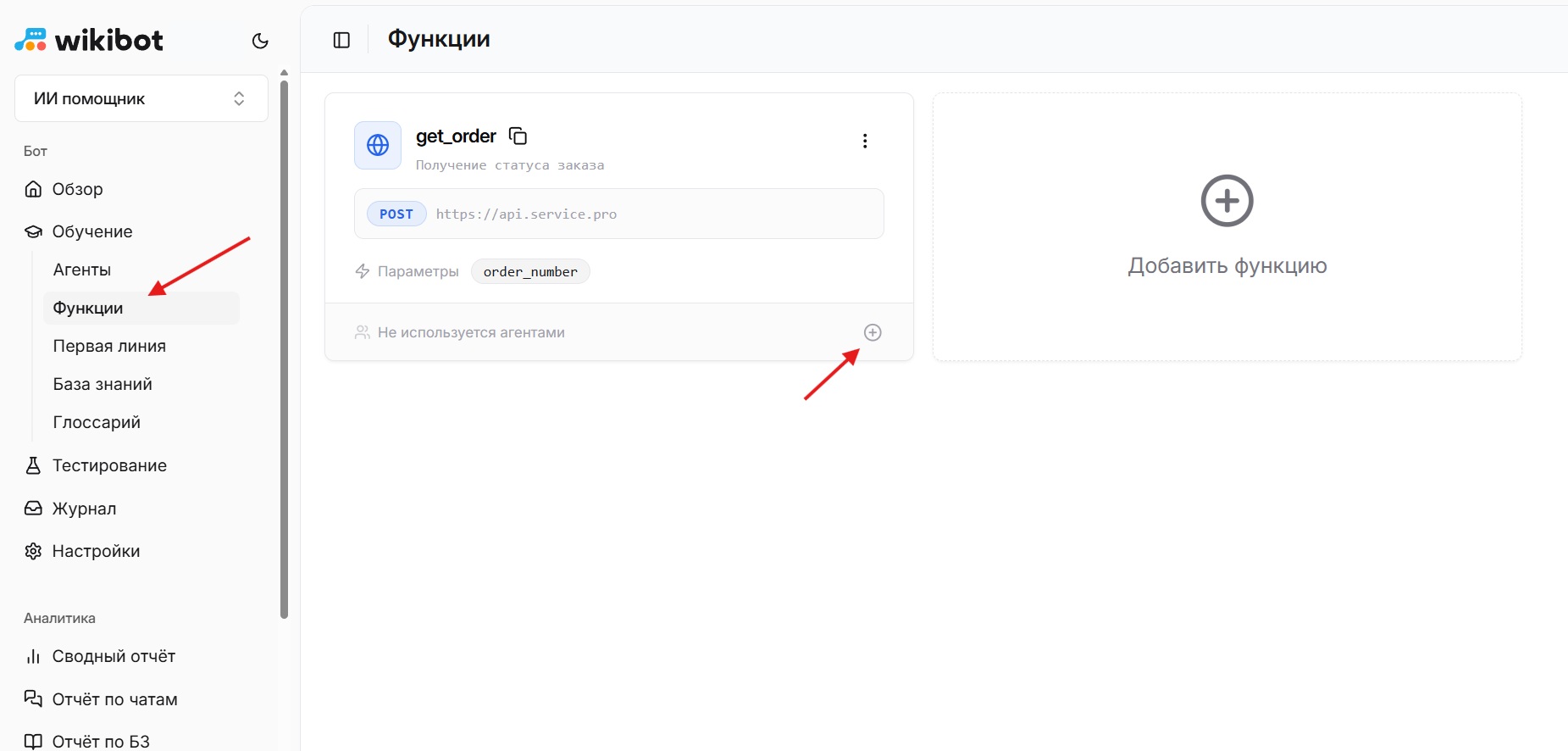Open Настройки gear item
Viewport: 1568px width, 751px height.
pos(96,551)
